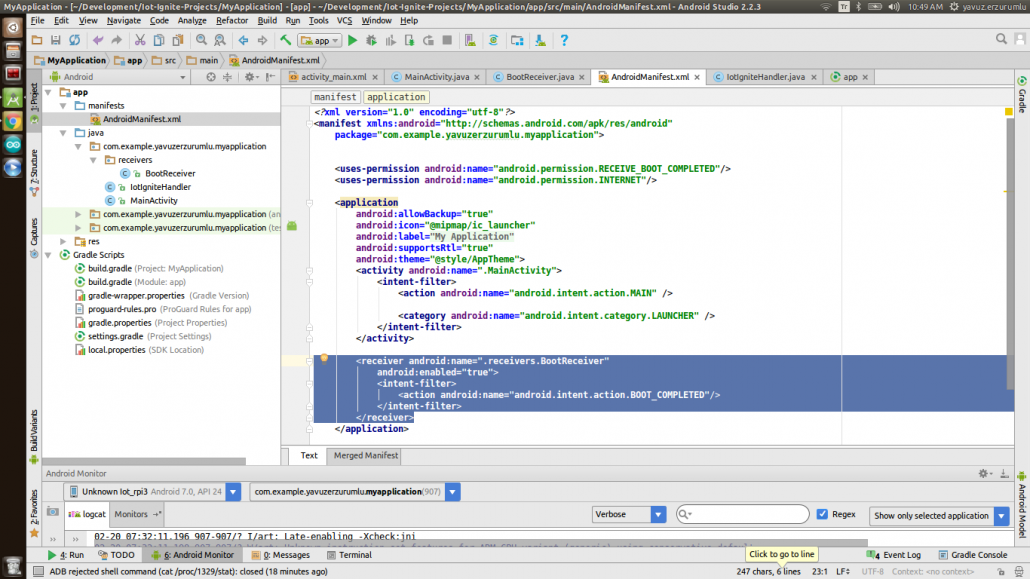
Task: Navigate forward with the toolbar arrow
Action: (262, 41)
